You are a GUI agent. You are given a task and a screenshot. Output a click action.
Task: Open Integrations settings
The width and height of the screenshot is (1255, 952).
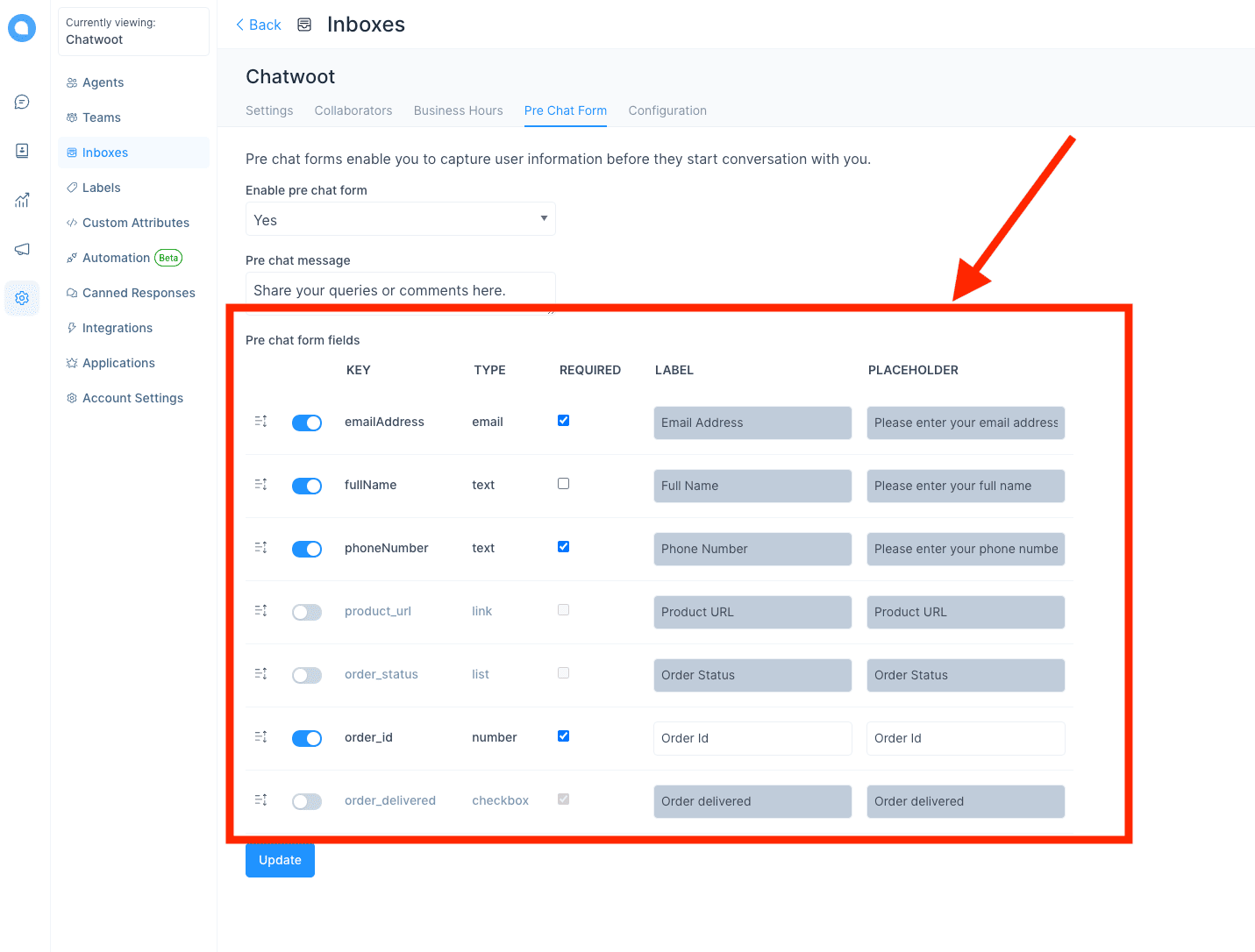pos(133,328)
